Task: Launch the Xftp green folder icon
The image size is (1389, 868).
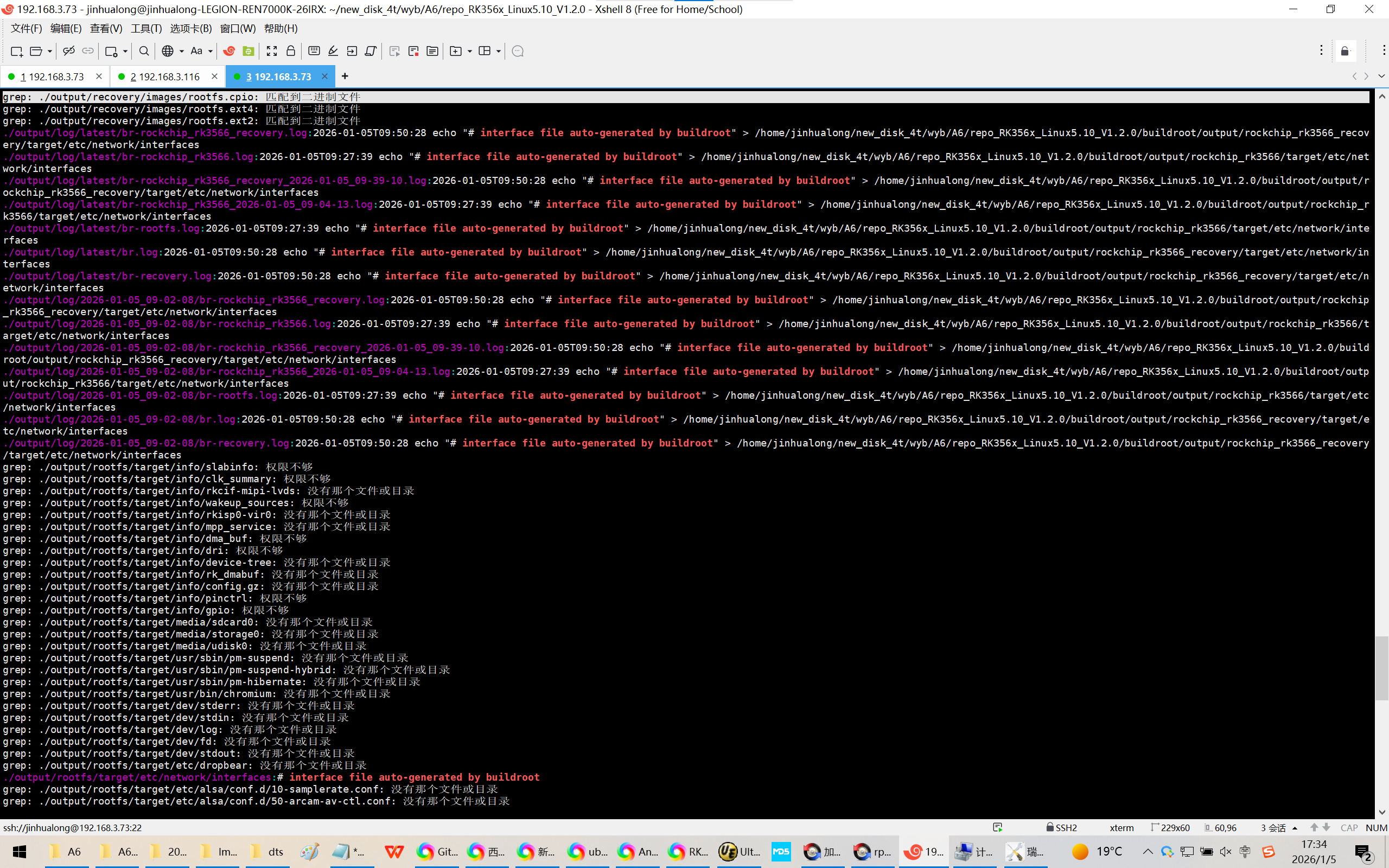Action: pyautogui.click(x=249, y=51)
